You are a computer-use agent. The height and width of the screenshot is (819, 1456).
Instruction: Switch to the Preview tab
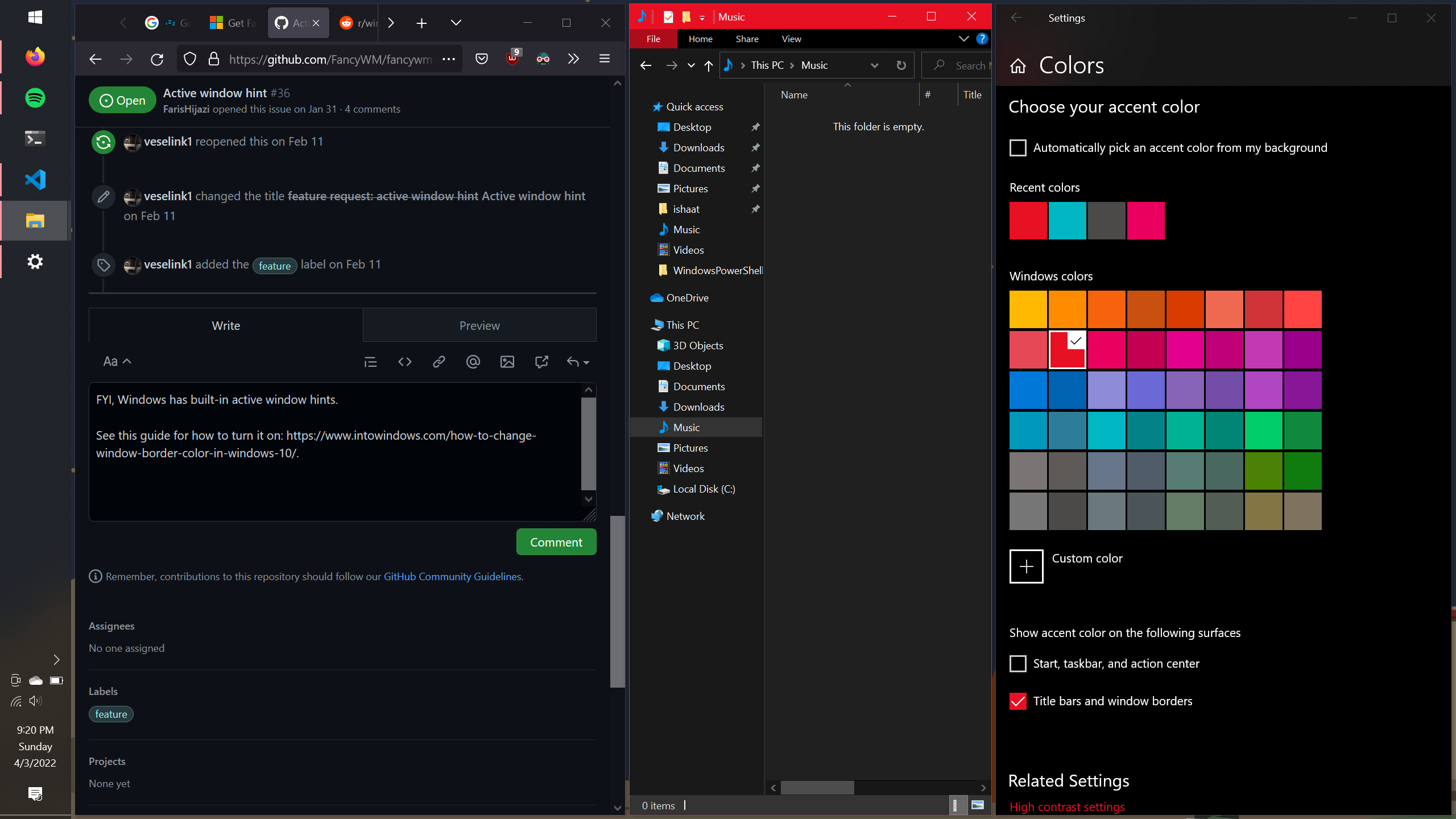pos(479,325)
